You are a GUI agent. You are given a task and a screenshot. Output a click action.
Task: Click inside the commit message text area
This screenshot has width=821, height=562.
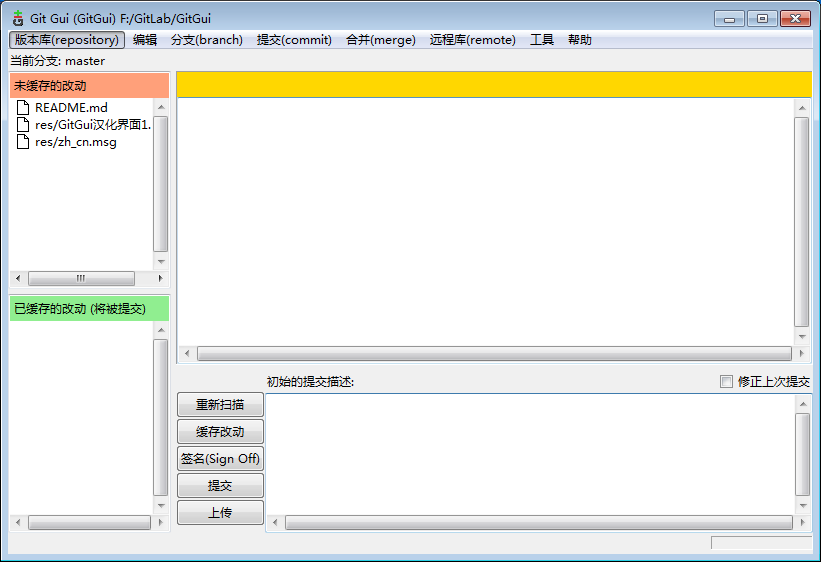click(530, 454)
